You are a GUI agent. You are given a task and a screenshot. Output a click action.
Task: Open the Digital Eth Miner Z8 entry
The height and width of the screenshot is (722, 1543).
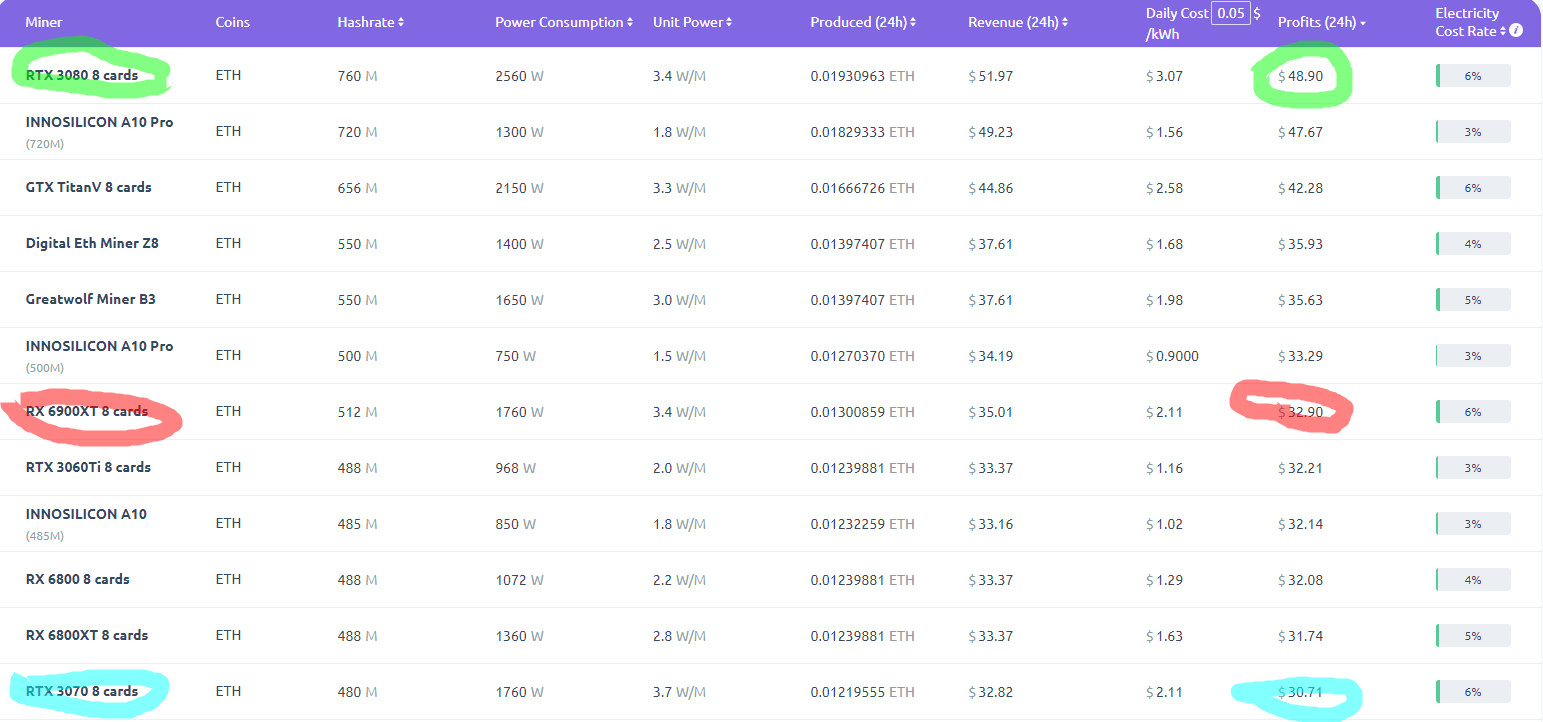click(x=92, y=243)
